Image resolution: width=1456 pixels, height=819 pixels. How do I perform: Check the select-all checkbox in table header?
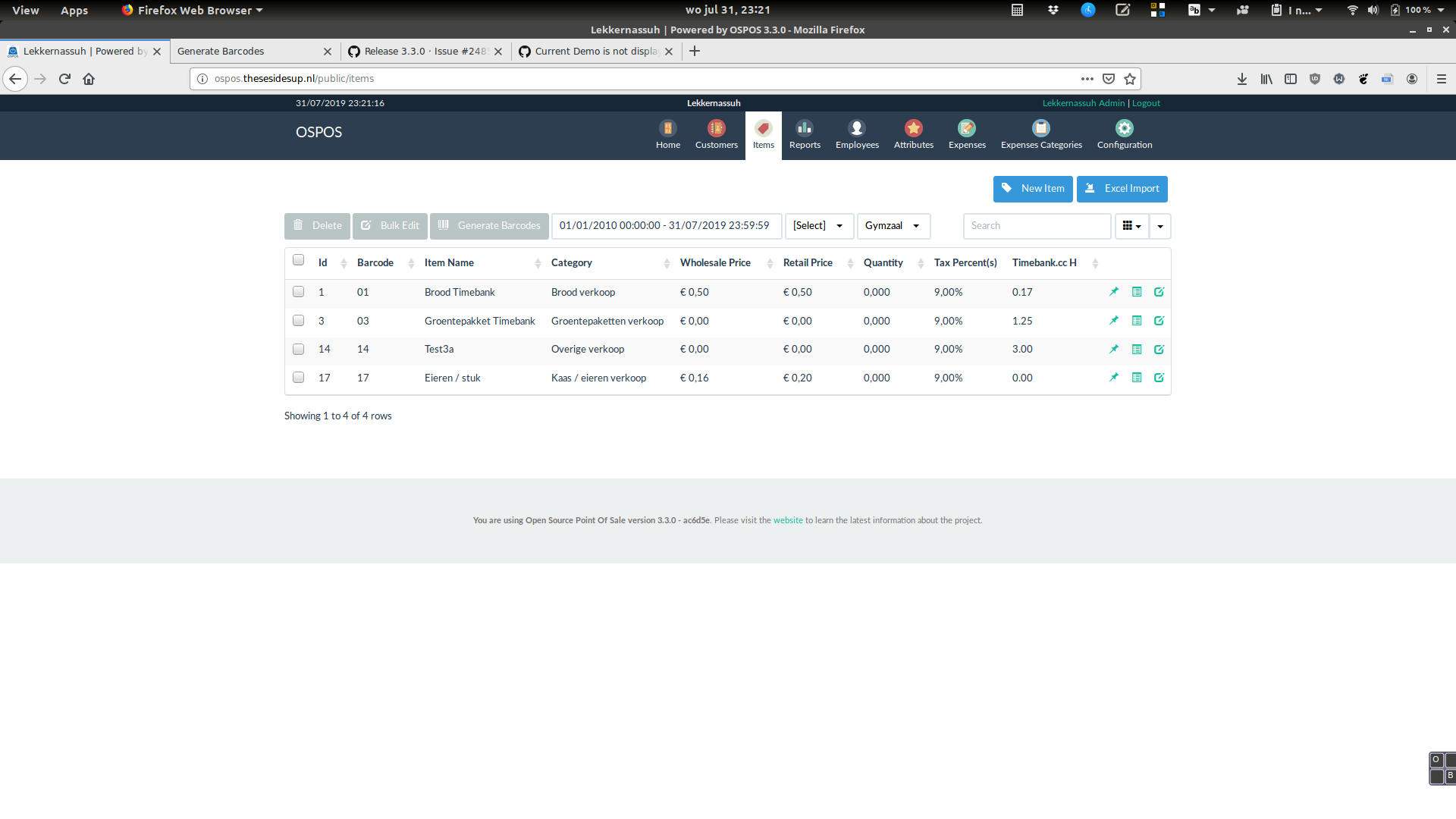click(298, 259)
